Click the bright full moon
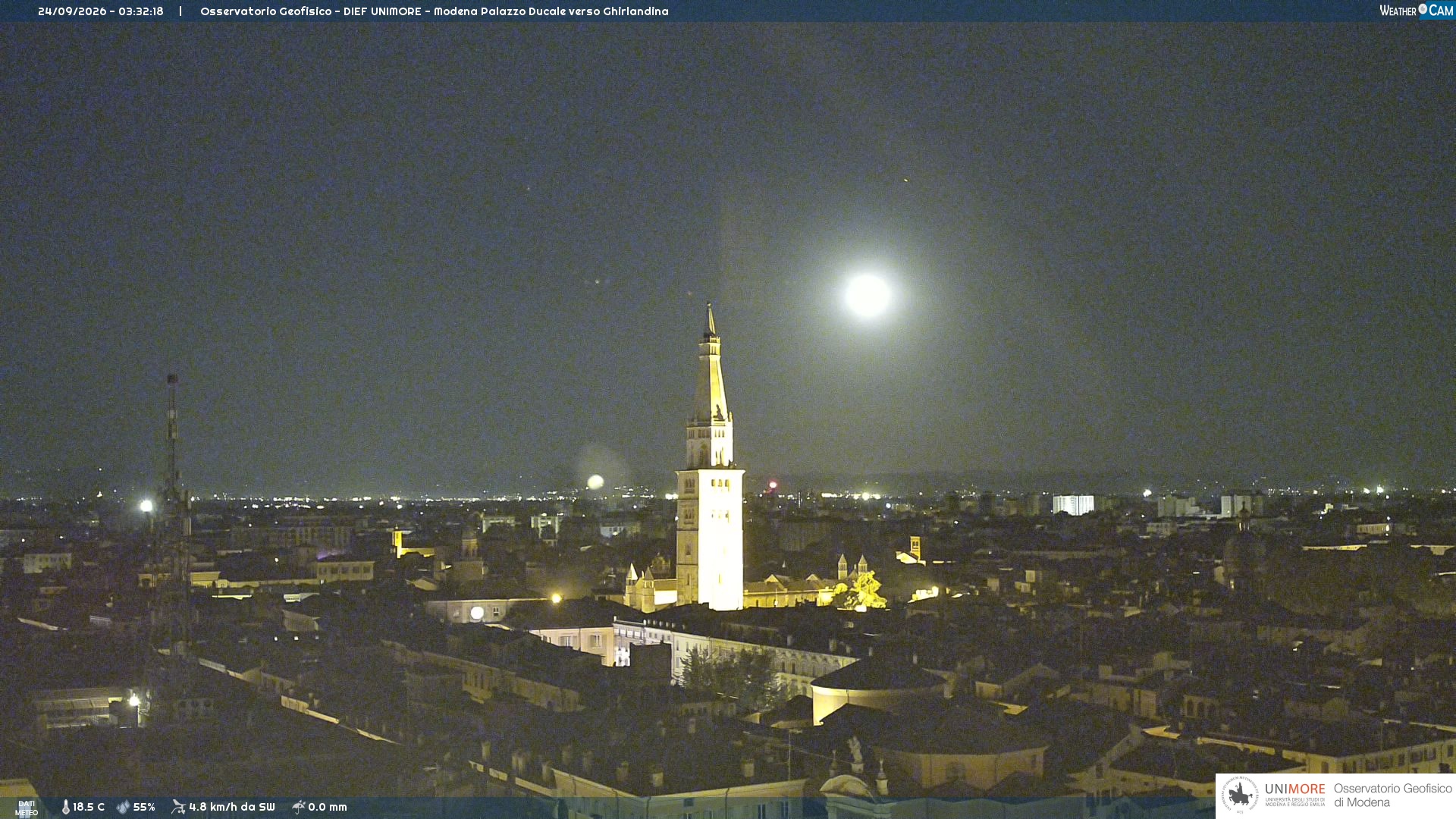The width and height of the screenshot is (1456, 819). 868,295
